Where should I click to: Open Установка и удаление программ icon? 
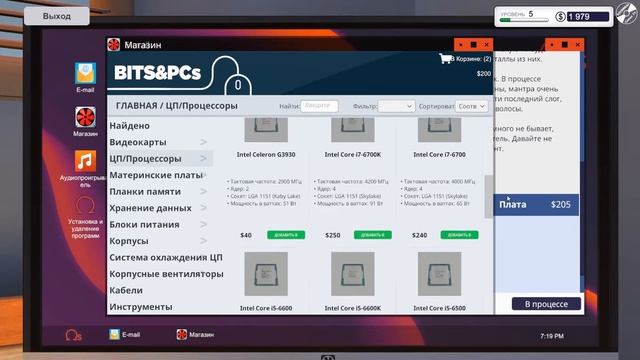pyautogui.click(x=85, y=206)
